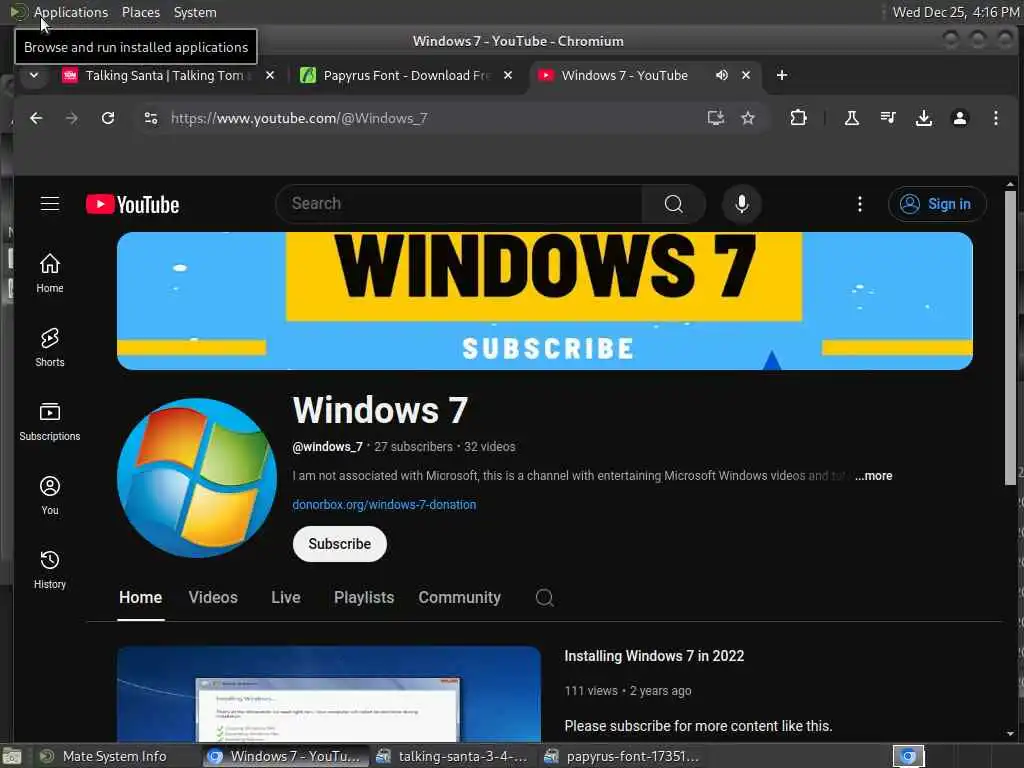Click the YouTube search input field
Screen dimensions: 1024x768
(x=460, y=204)
